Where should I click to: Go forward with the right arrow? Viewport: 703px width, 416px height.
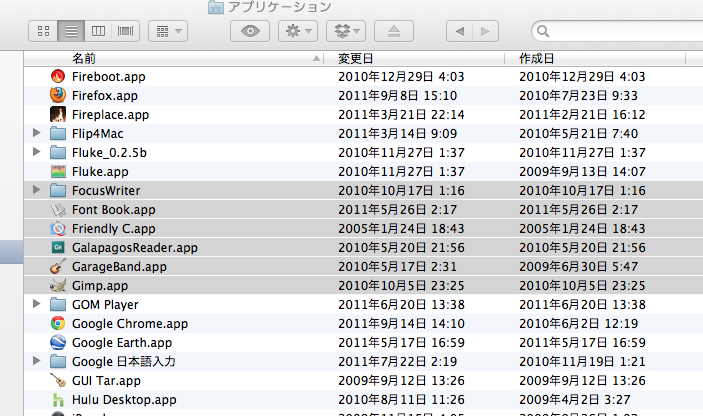pyautogui.click(x=486, y=31)
